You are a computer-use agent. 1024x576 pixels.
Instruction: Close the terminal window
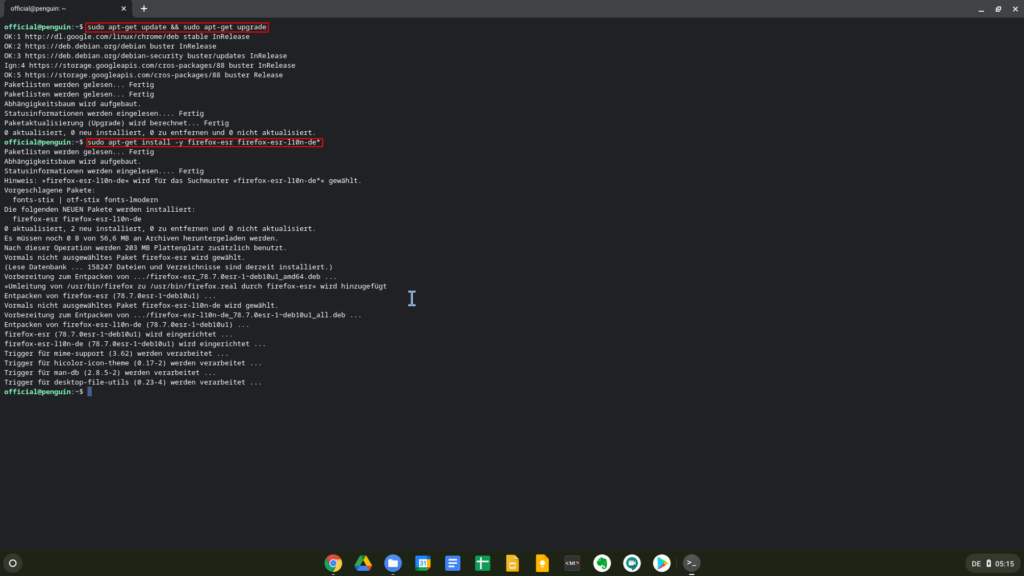point(1015,9)
